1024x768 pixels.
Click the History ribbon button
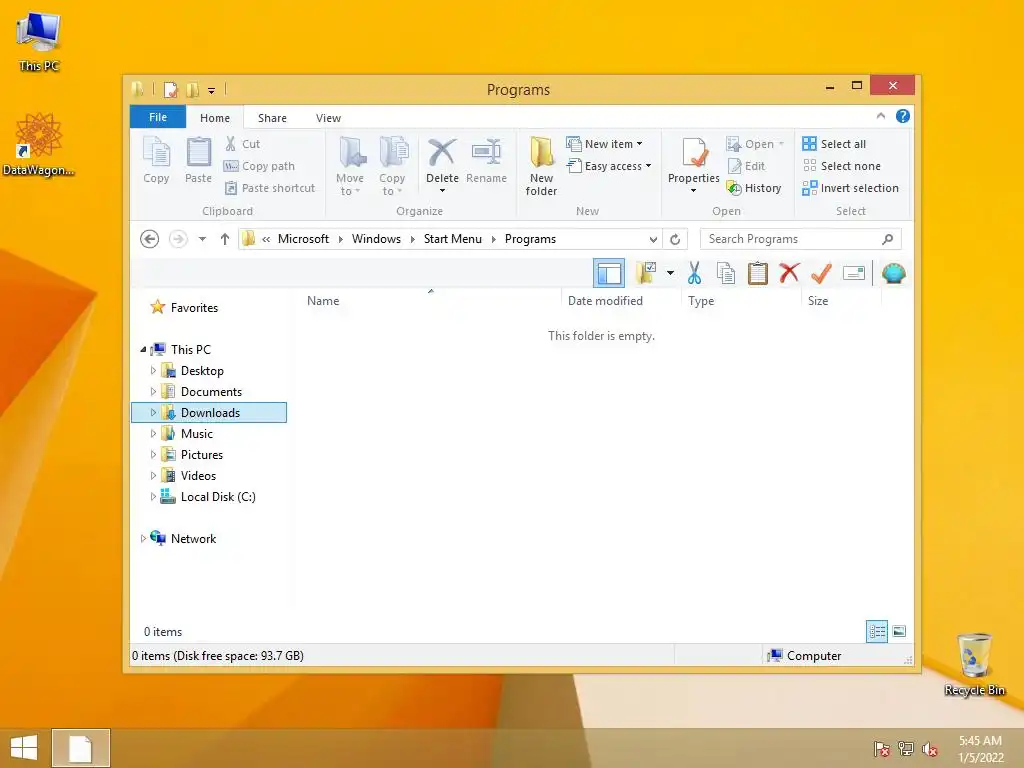point(754,188)
